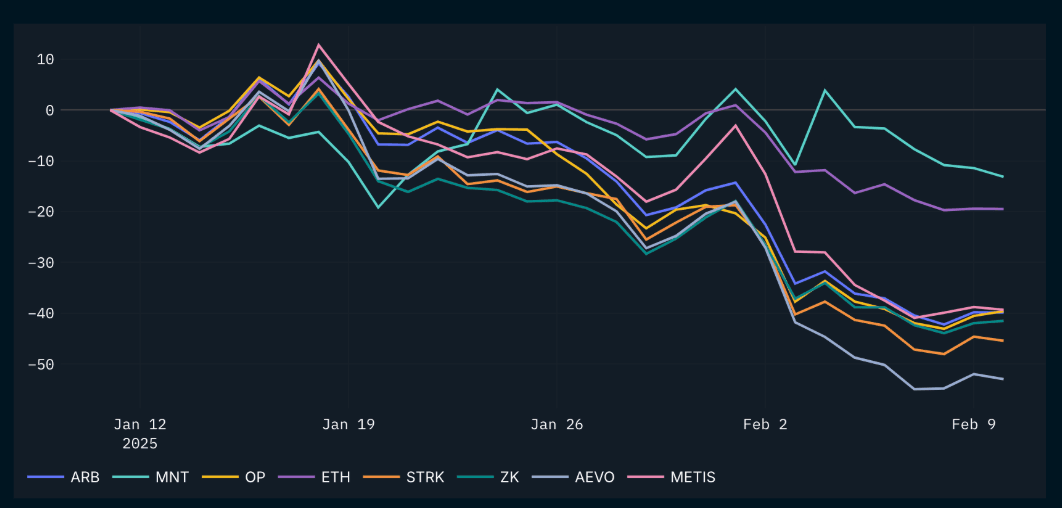Click the highest peak of the pink METIS line
The image size is (1062, 508).
pos(318,44)
